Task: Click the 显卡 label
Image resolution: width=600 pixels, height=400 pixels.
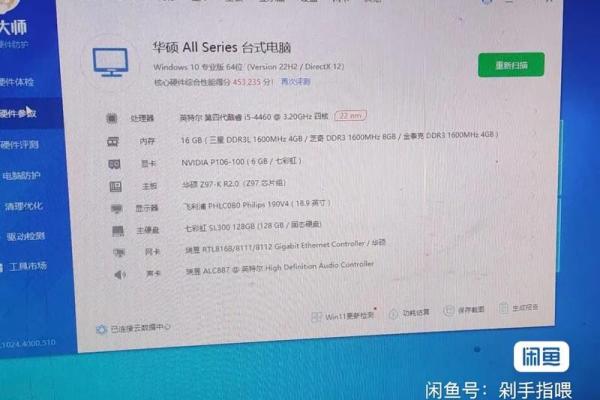Action: [x=149, y=164]
